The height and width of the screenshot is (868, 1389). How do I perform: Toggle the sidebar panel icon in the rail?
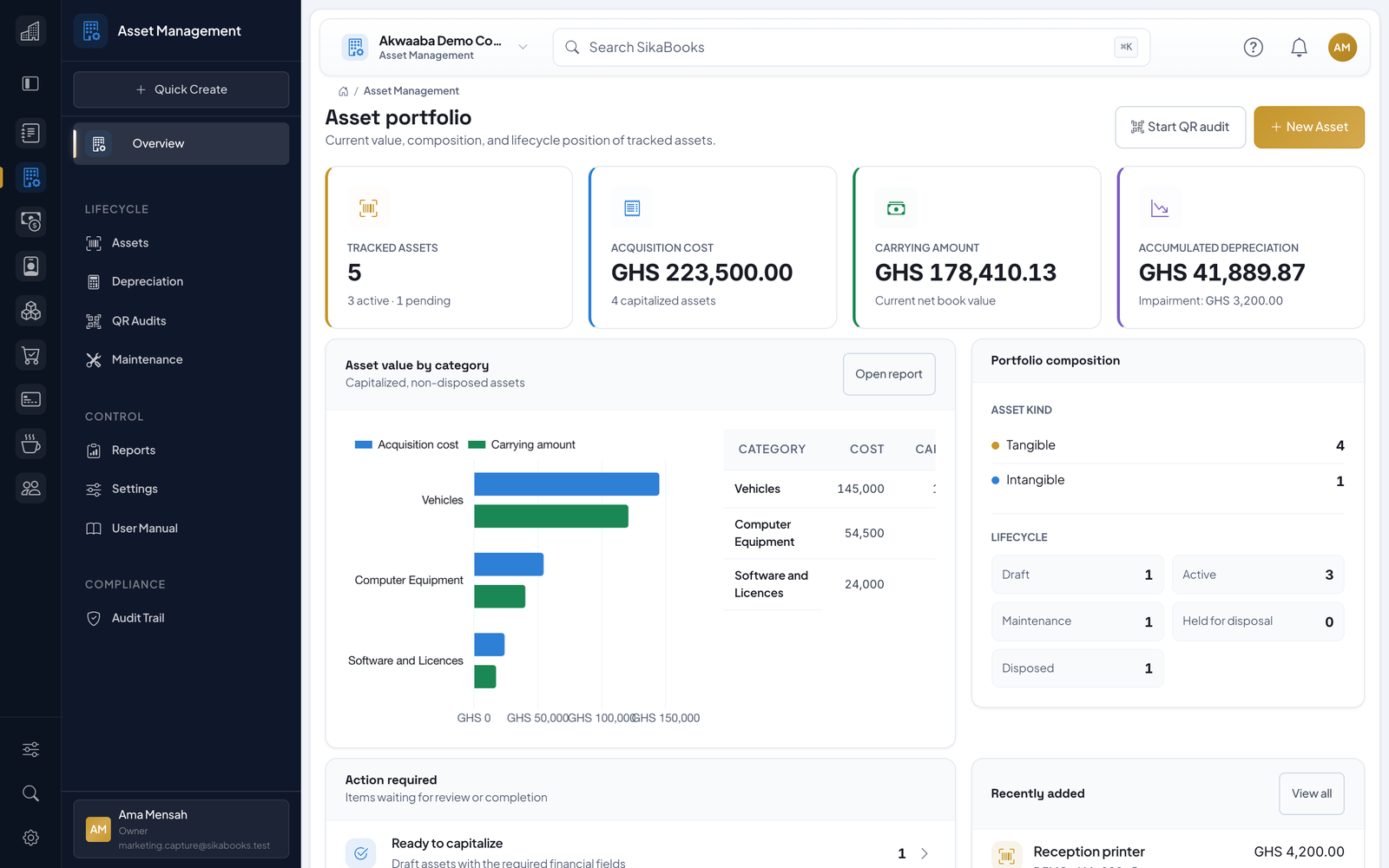pyautogui.click(x=30, y=83)
